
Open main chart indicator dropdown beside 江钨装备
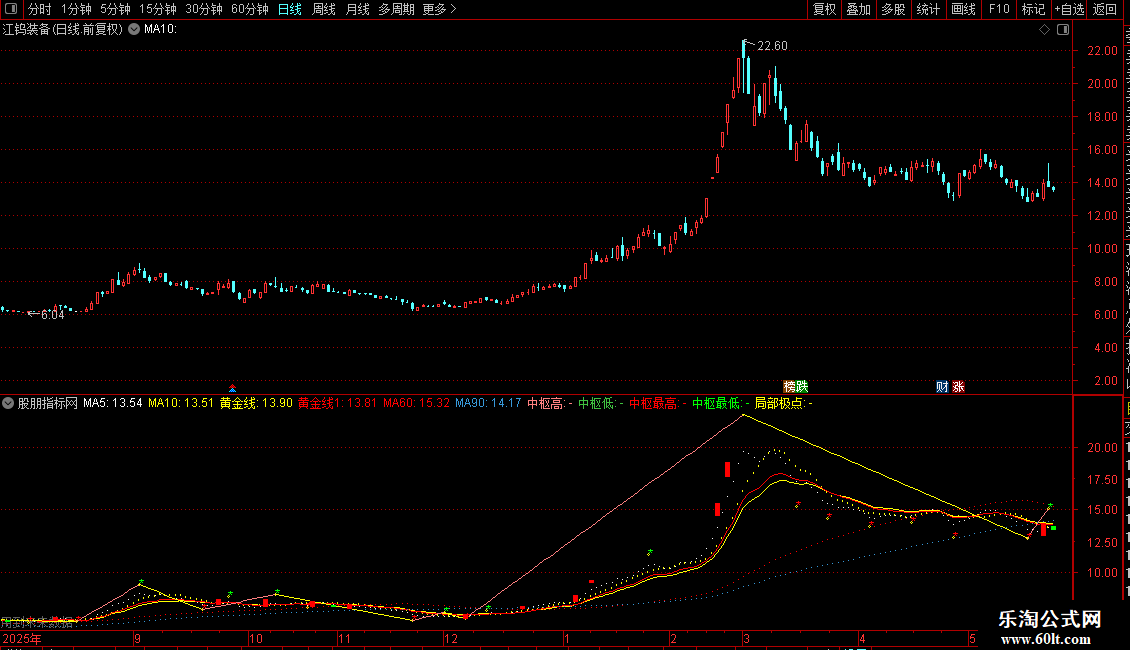tap(134, 30)
